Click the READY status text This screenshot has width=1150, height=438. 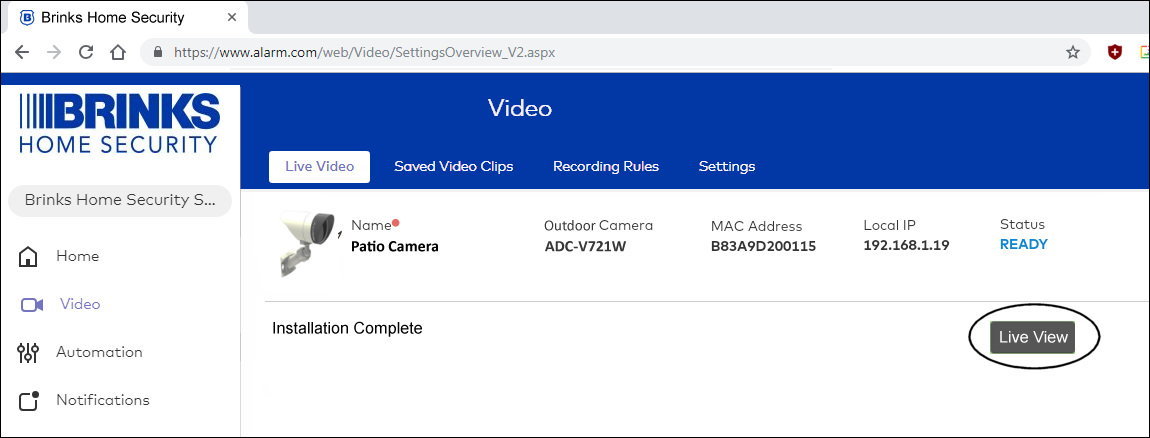[1024, 244]
